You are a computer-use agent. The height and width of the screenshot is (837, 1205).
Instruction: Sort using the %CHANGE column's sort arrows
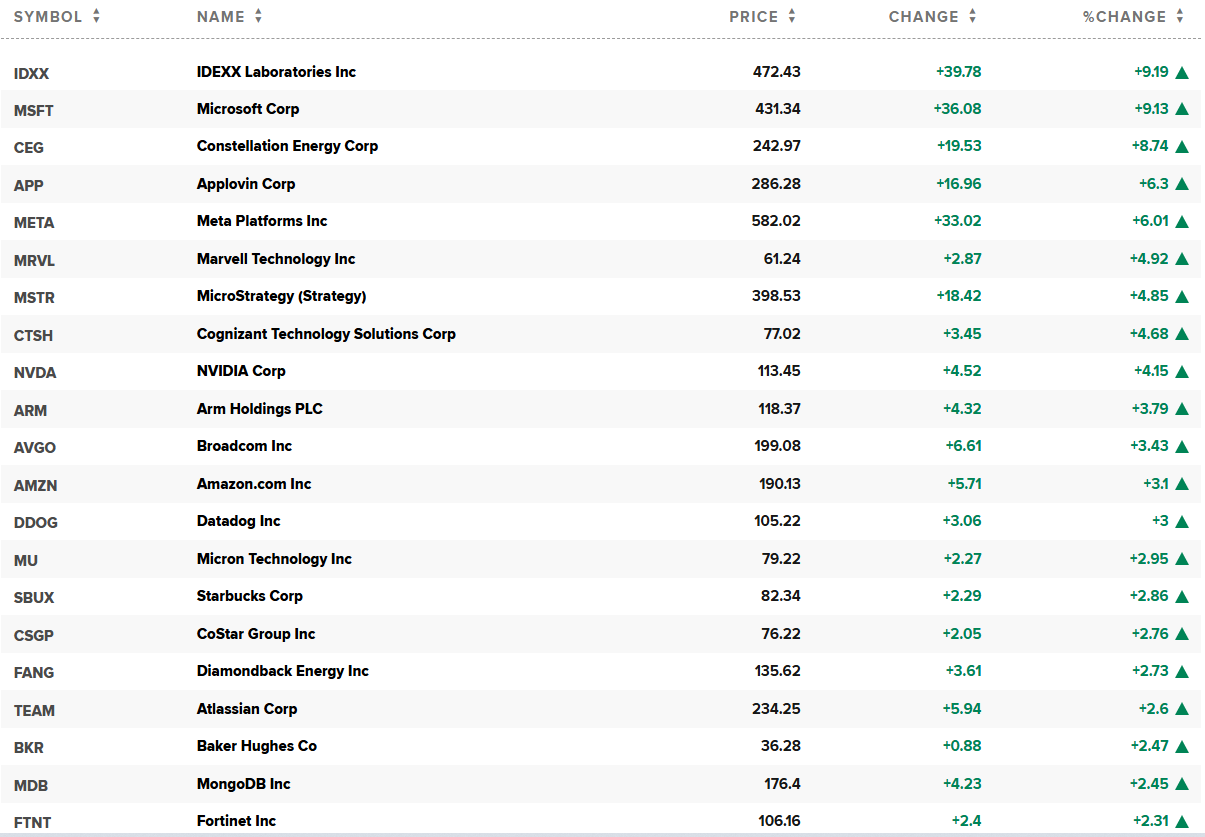pos(1180,16)
